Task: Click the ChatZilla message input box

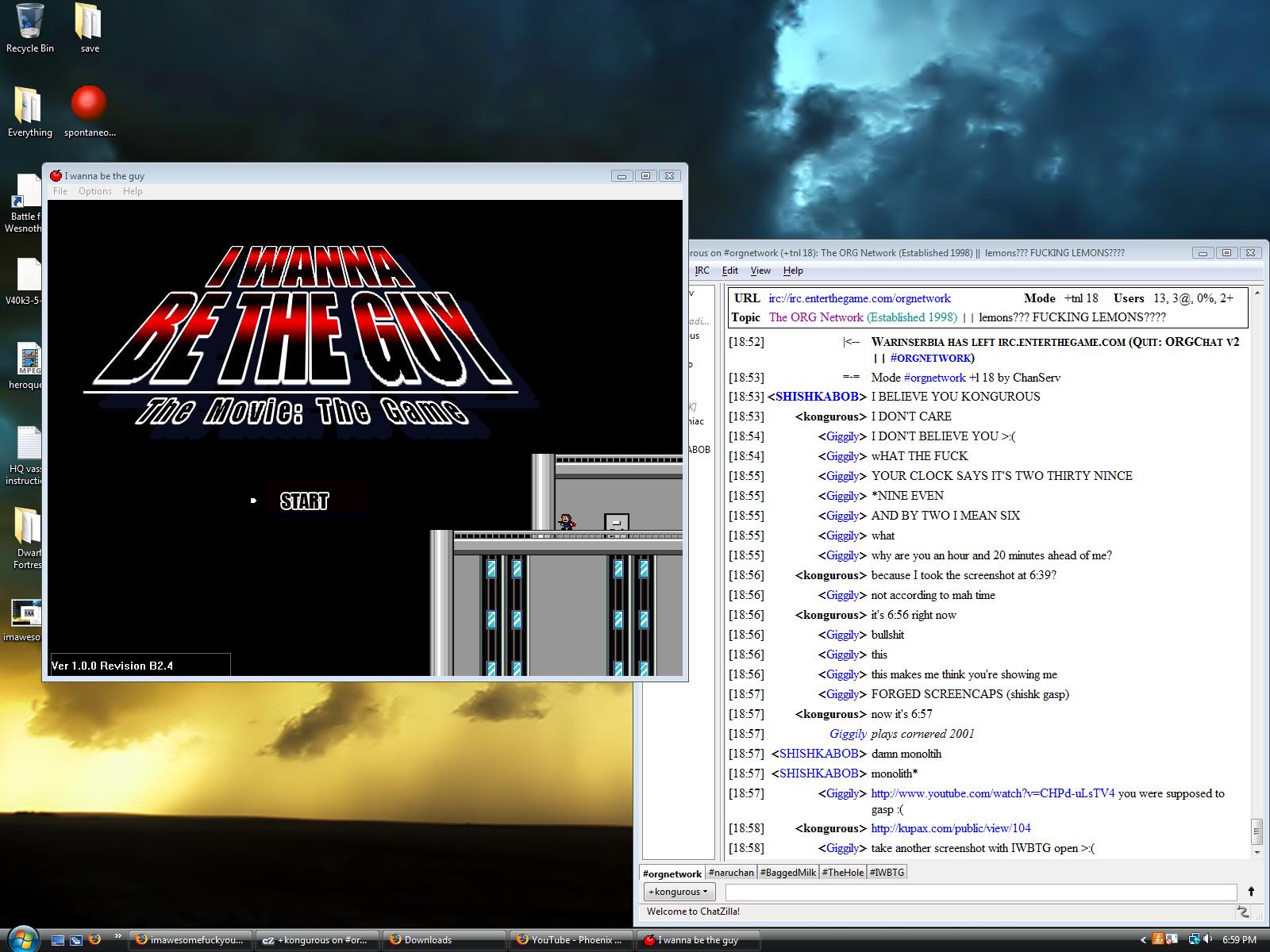Action: click(x=980, y=892)
